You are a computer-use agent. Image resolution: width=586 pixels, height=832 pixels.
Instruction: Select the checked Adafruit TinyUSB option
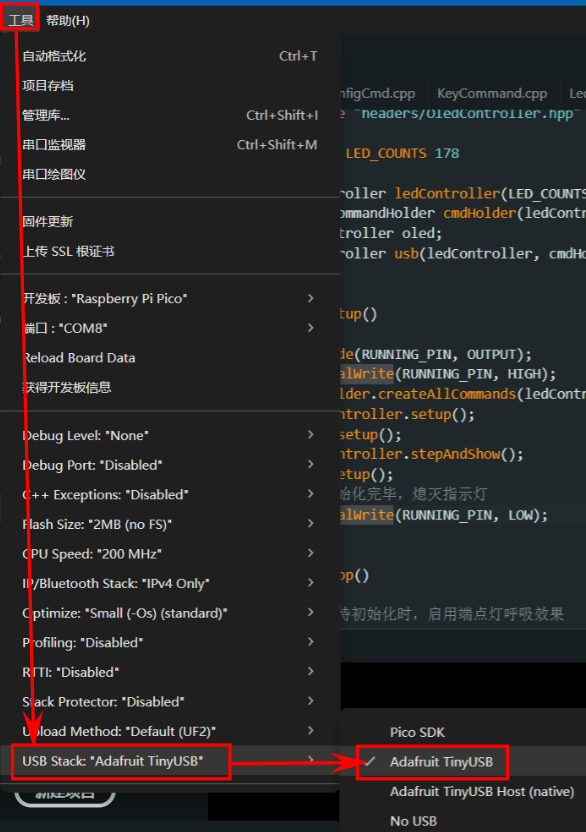click(463, 762)
